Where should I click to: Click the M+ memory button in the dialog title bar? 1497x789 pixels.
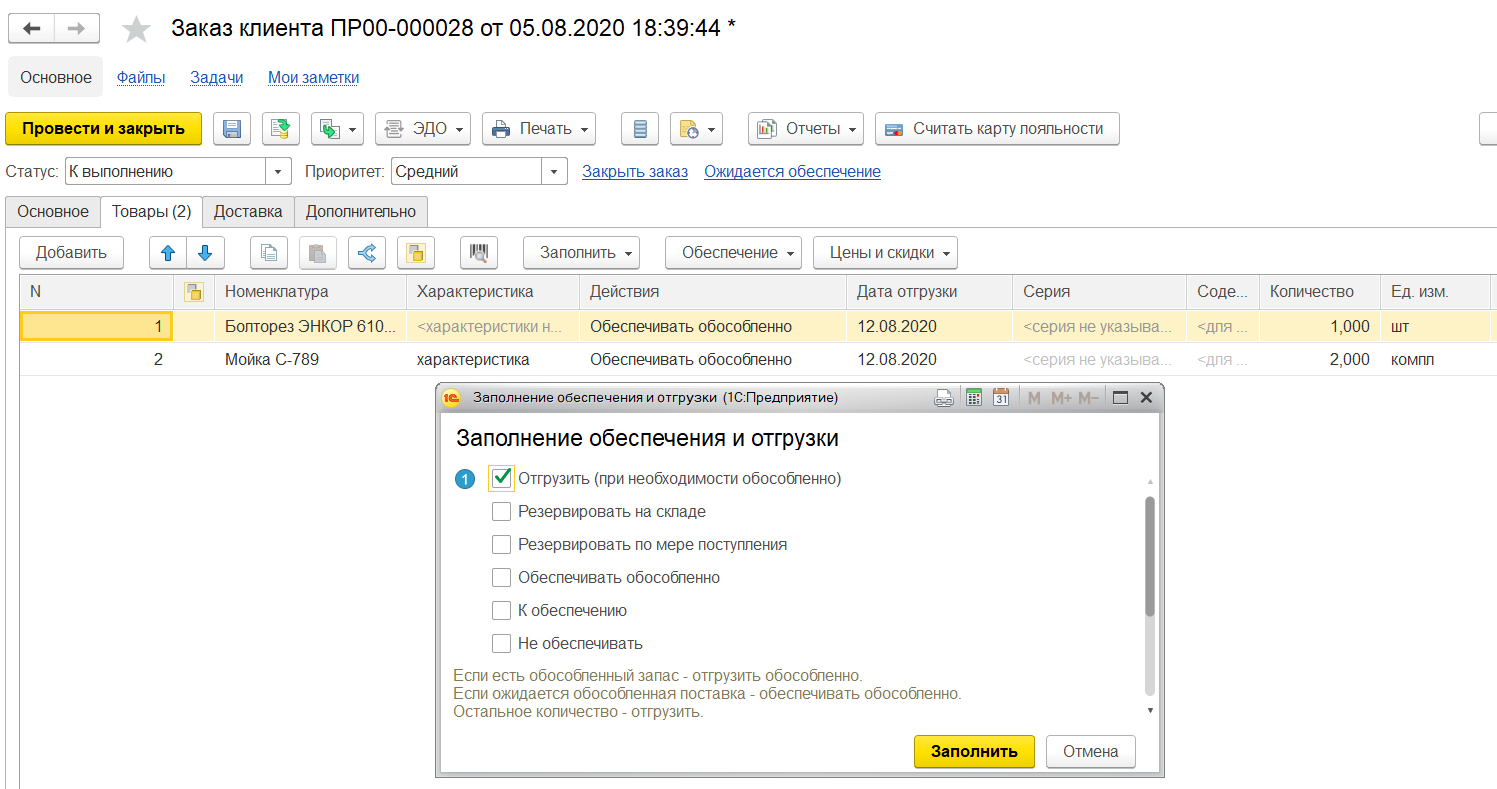pyautogui.click(x=1061, y=398)
